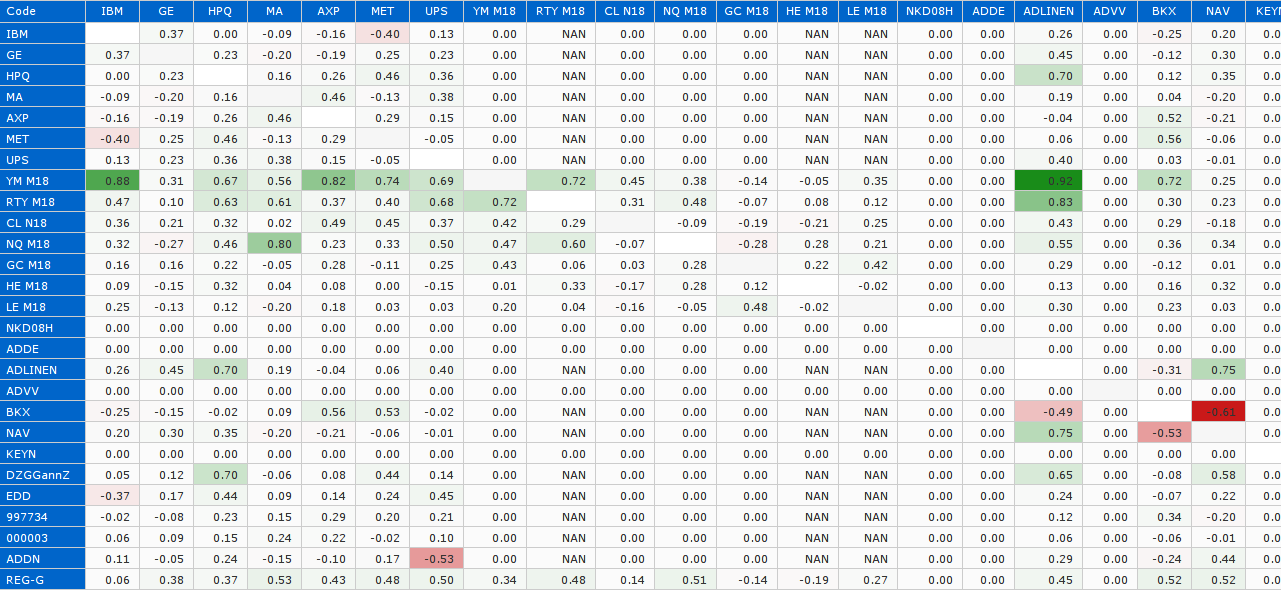Click the EDD row label

[x=43, y=496]
